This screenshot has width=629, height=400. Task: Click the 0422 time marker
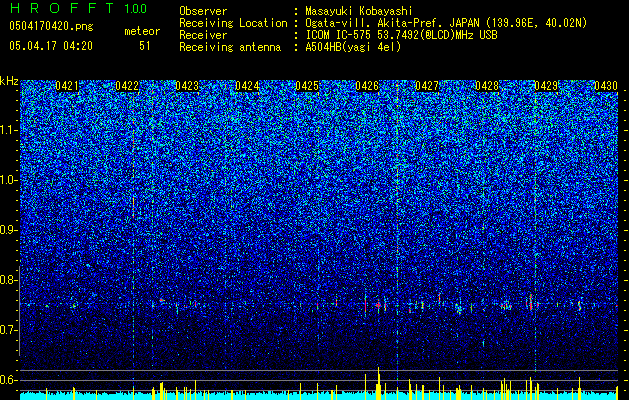(x=127, y=86)
